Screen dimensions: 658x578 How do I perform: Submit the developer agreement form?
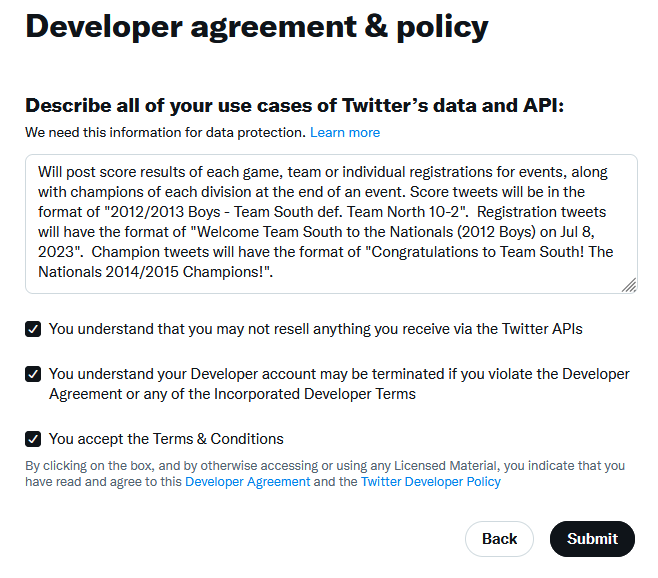592,539
